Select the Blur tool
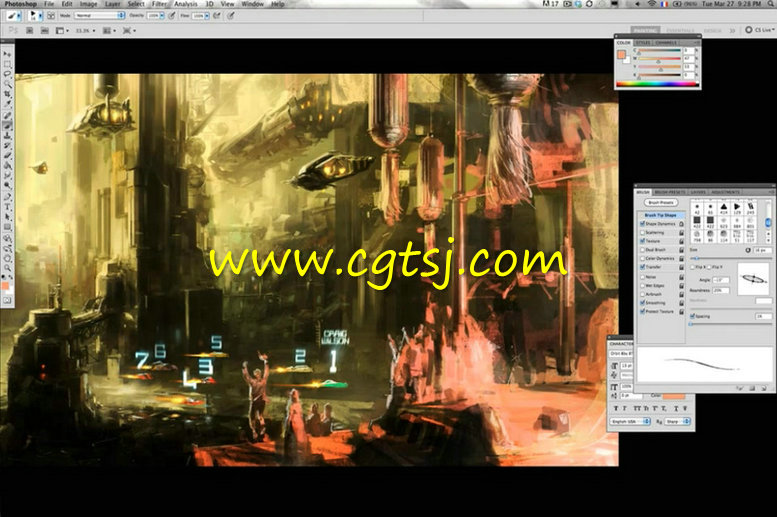Image resolution: width=777 pixels, height=517 pixels. [7, 175]
